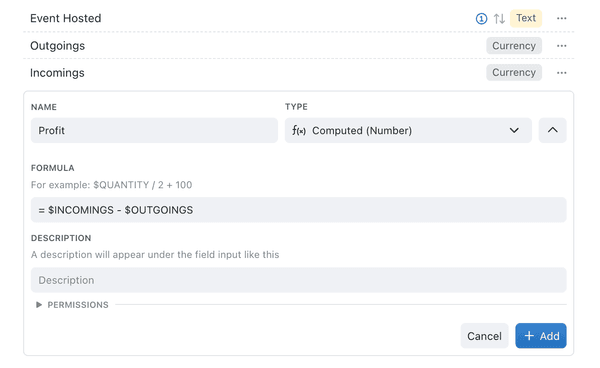Open the three-dot menu for Outgoings

coord(561,46)
